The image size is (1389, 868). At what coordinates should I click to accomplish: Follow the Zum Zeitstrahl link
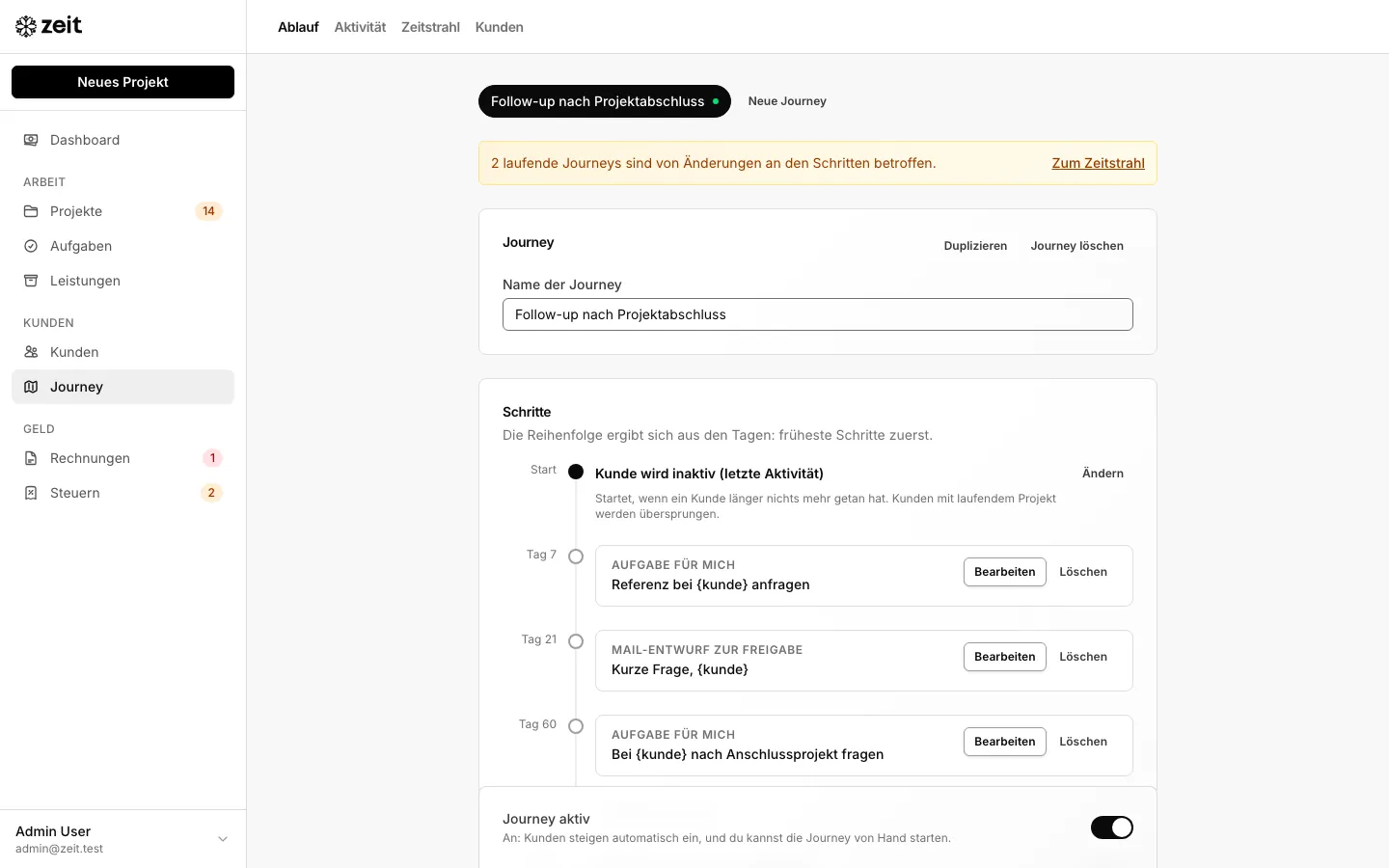coord(1098,163)
